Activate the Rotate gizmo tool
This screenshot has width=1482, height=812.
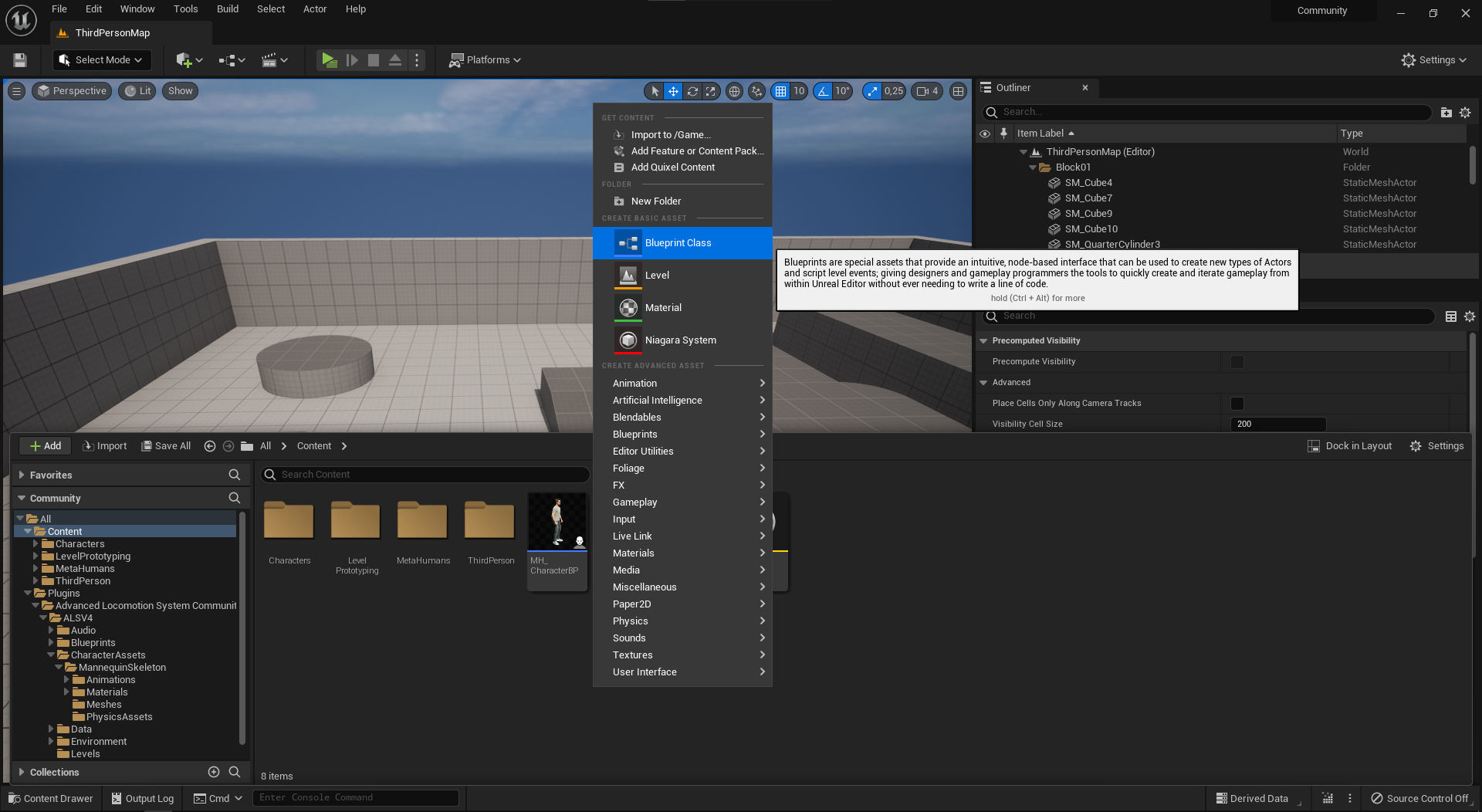point(692,91)
